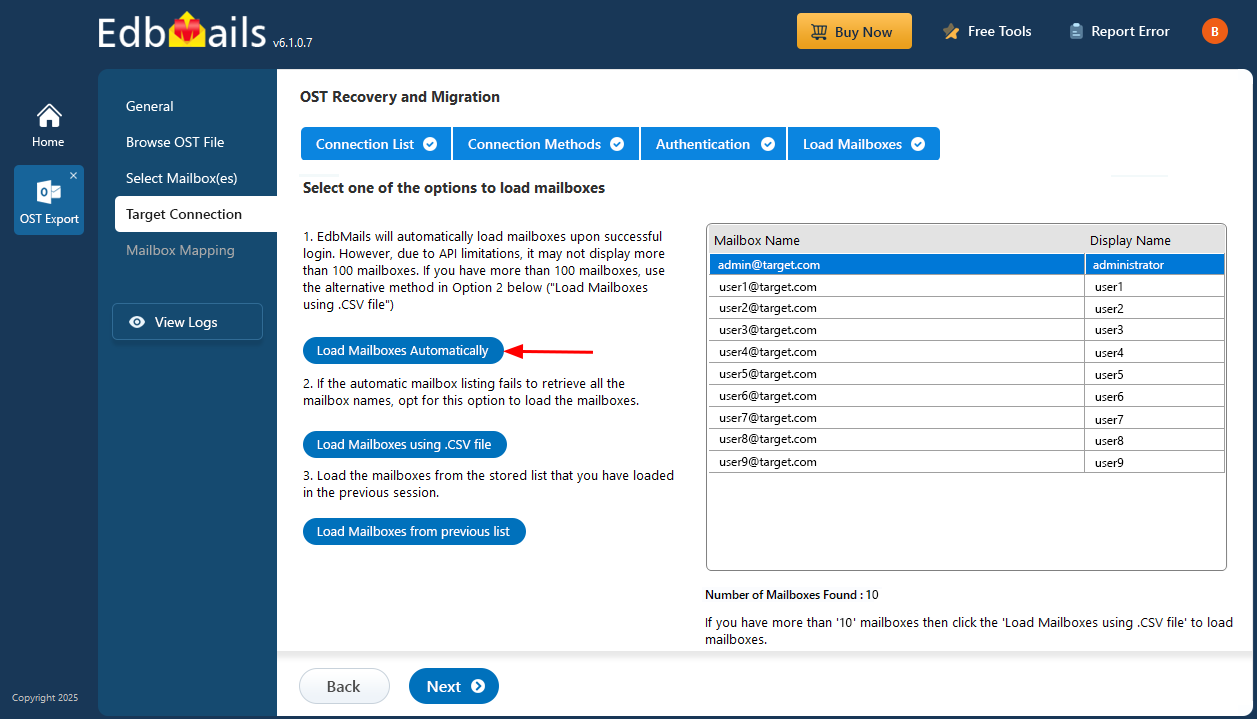Click the Back button

[344, 686]
